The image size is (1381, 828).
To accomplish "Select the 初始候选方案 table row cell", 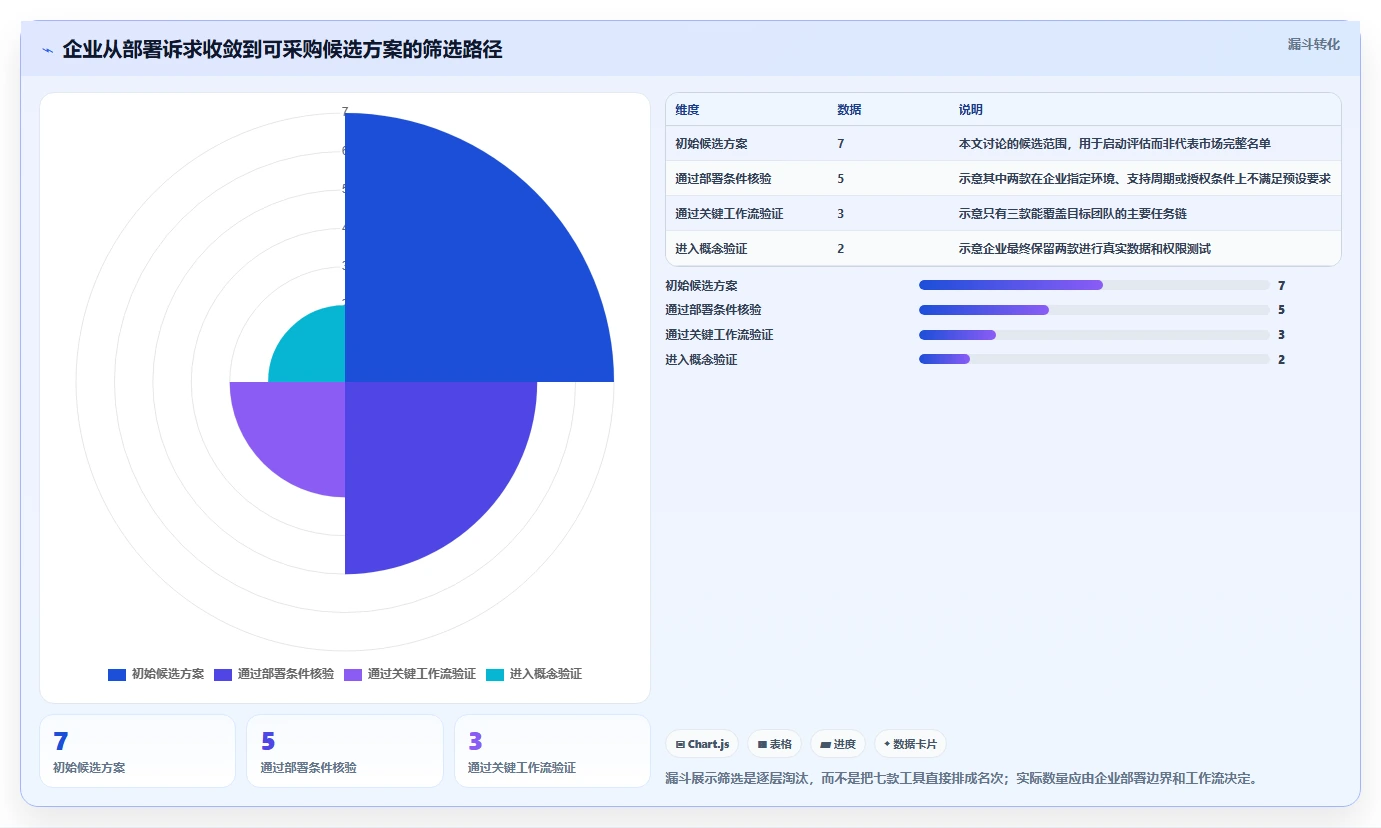I will [x=711, y=144].
